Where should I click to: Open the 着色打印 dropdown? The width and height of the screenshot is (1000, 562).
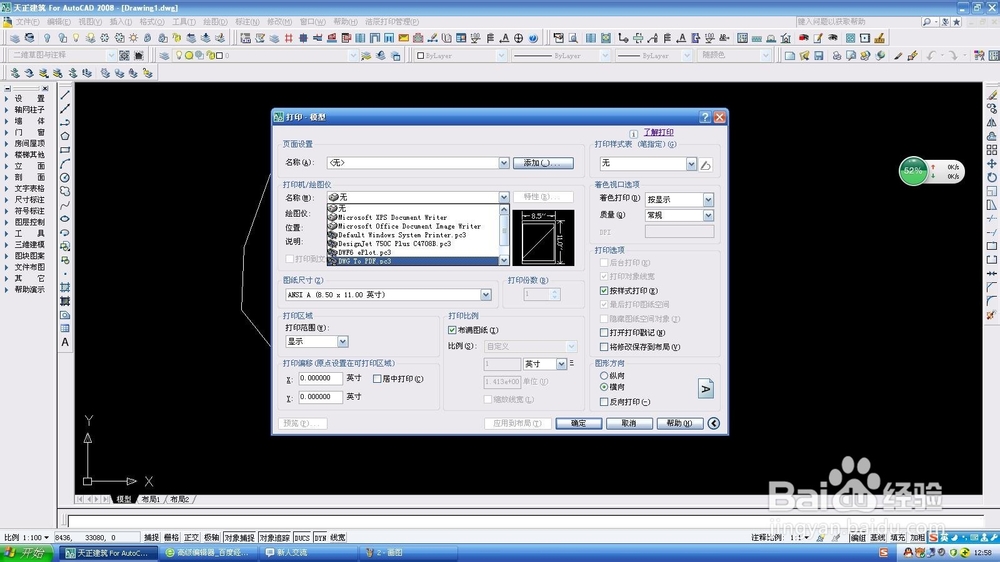point(708,200)
